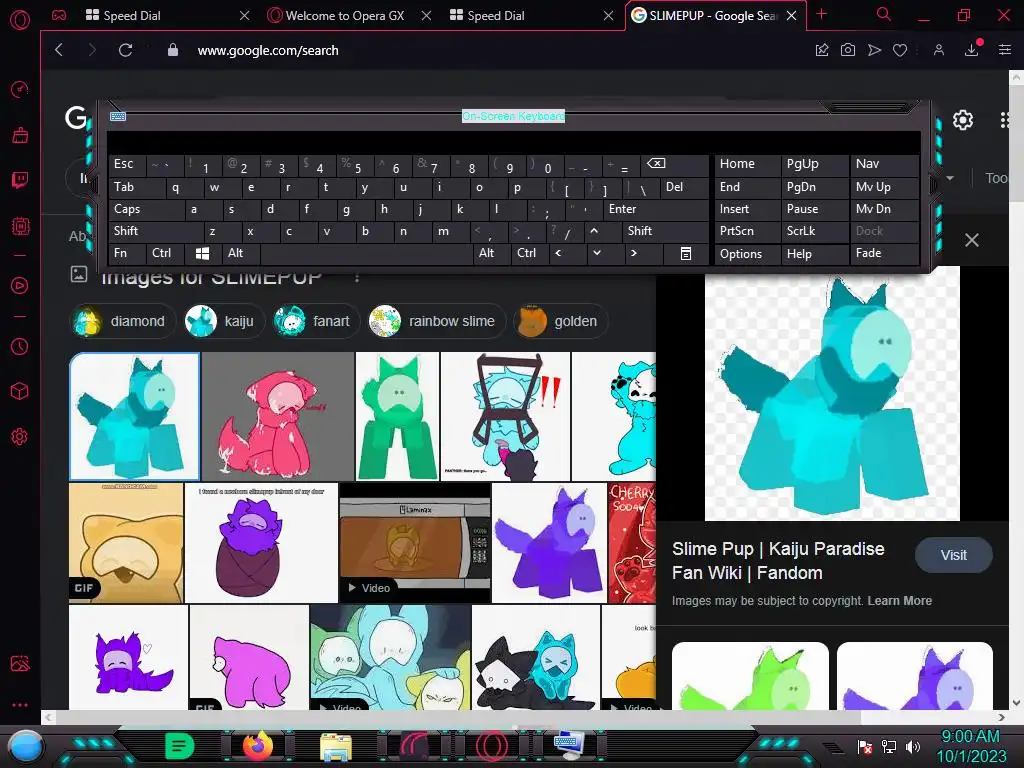Toggle left Shift on on-screen keyboard
The height and width of the screenshot is (768, 1024).
[x=156, y=231]
